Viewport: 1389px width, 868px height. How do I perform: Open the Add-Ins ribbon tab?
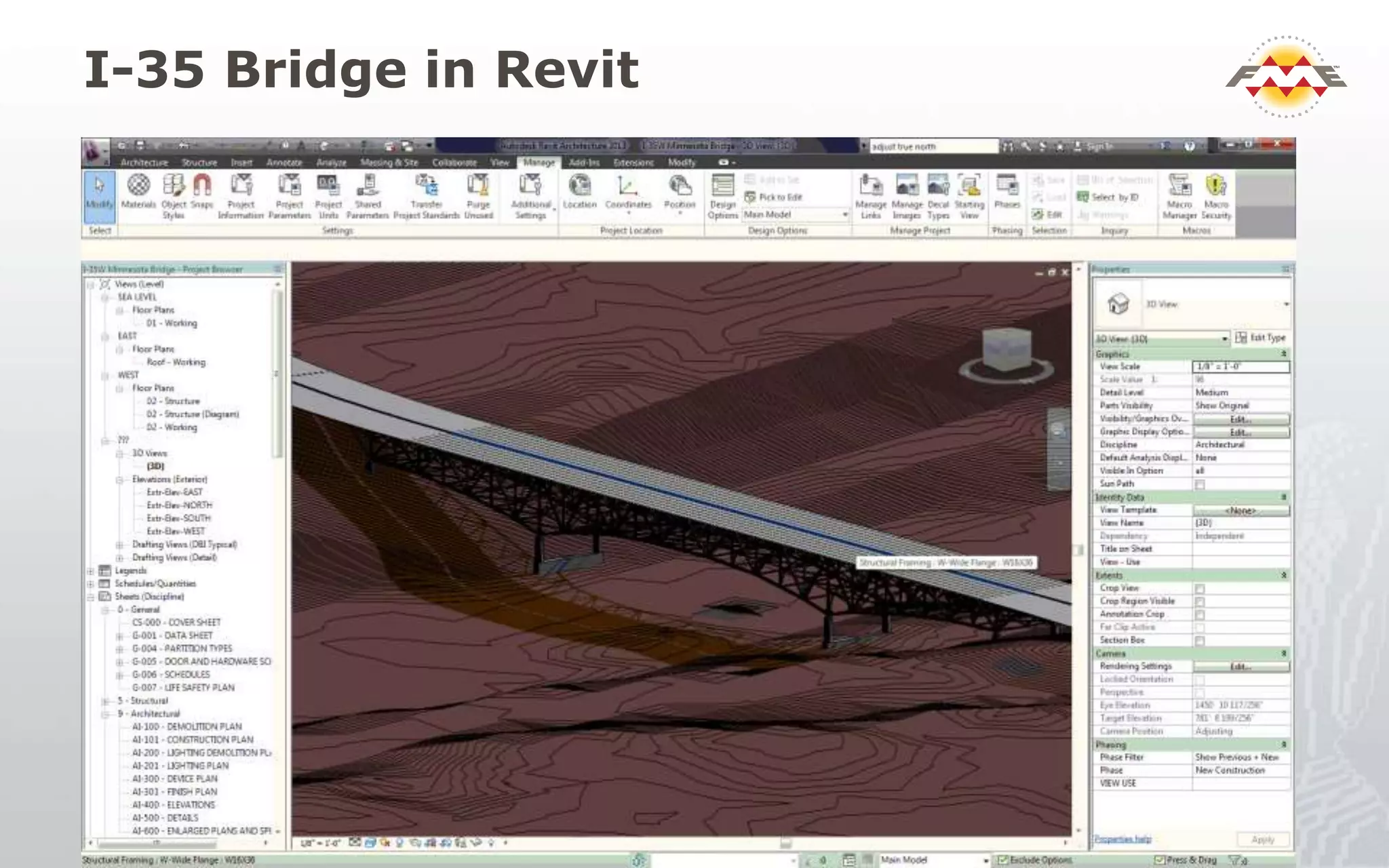[x=584, y=163]
